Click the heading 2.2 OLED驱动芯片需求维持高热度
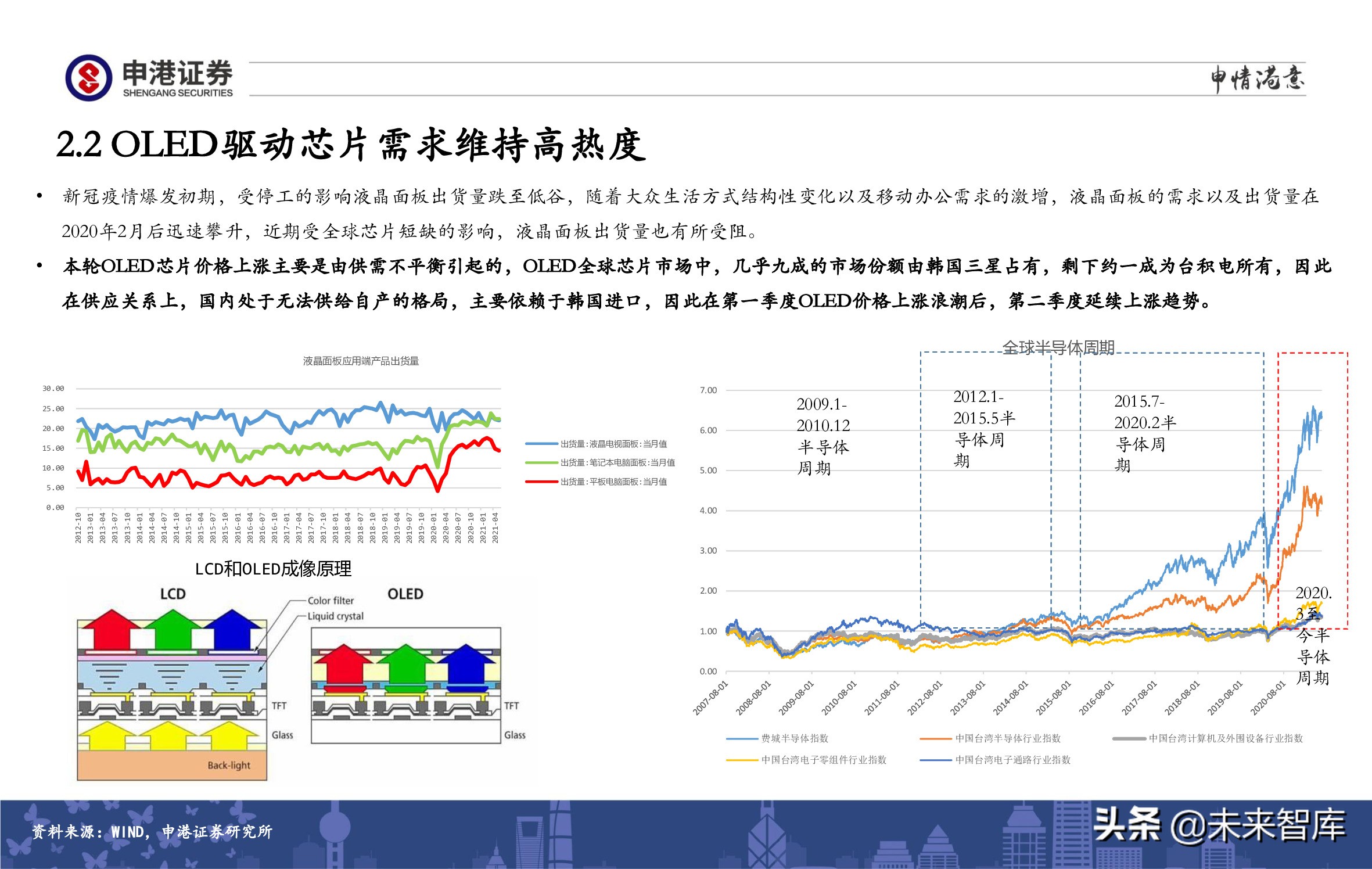Viewport: 1372px width, 869px height. [x=351, y=144]
